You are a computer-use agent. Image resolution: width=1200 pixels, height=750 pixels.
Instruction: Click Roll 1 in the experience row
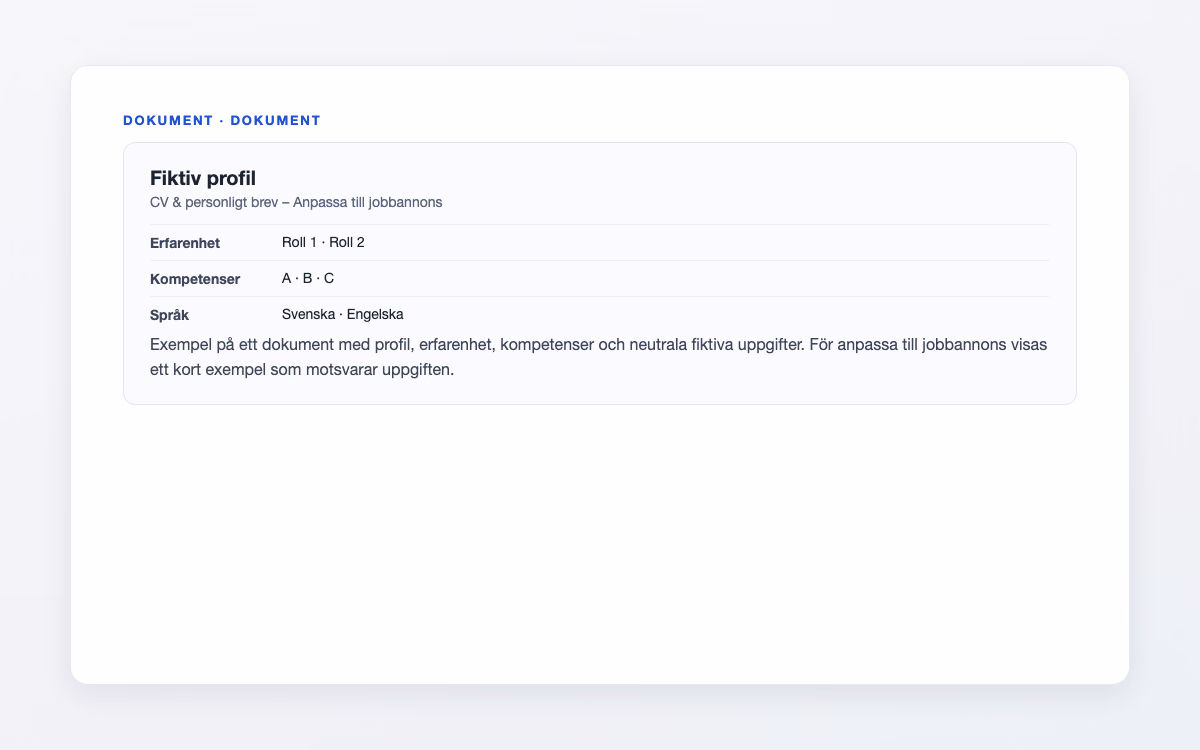pyautogui.click(x=299, y=242)
